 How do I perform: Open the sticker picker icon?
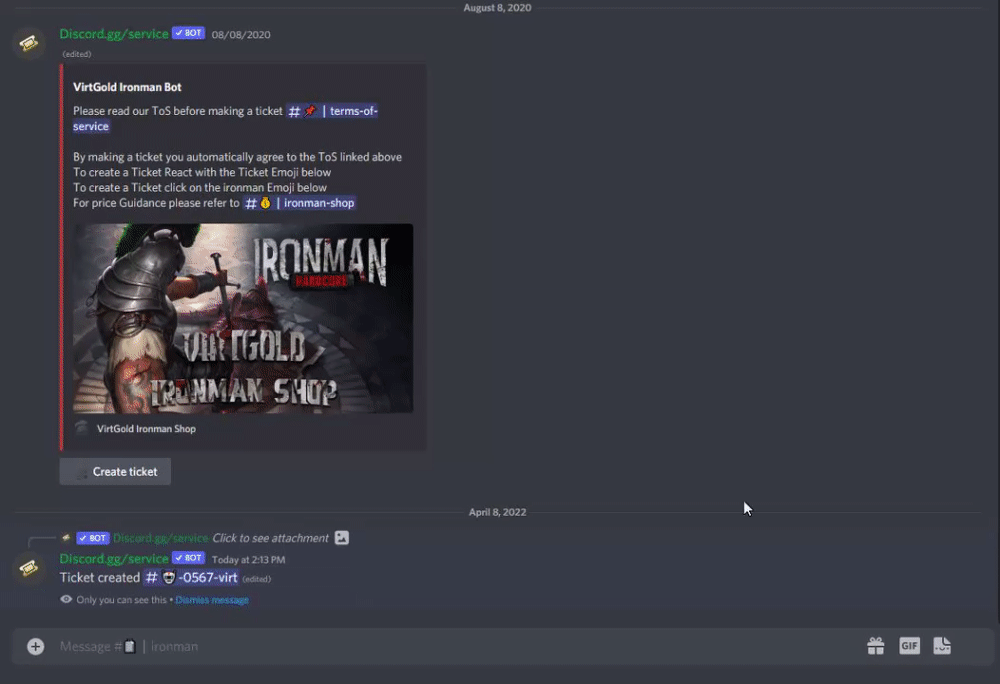click(x=943, y=646)
